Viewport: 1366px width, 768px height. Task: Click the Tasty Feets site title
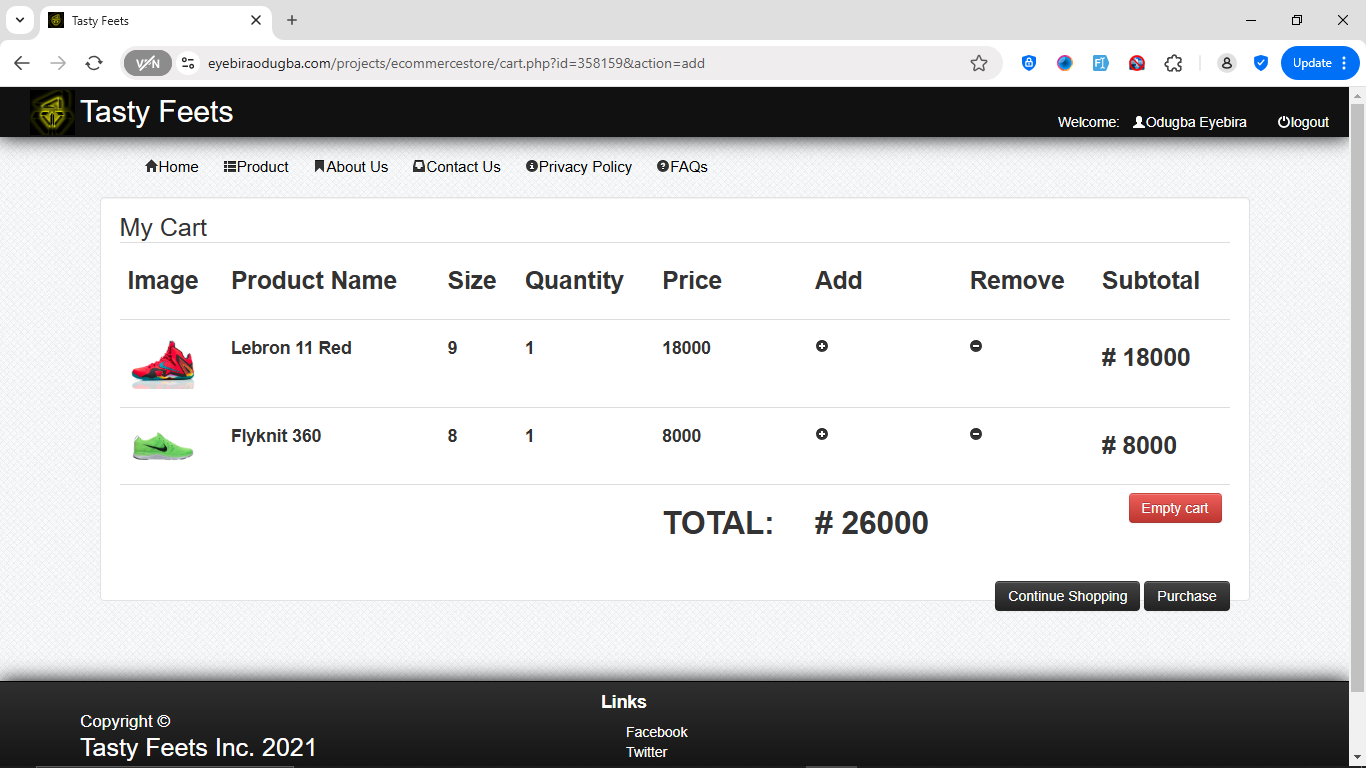pos(157,112)
